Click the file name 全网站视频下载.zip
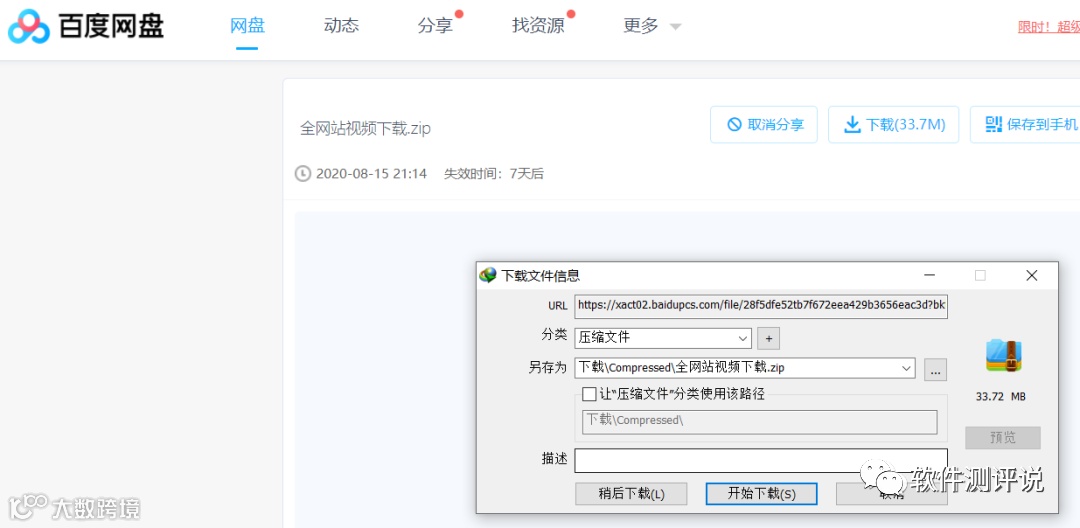The width and height of the screenshot is (1080, 528). coord(365,128)
